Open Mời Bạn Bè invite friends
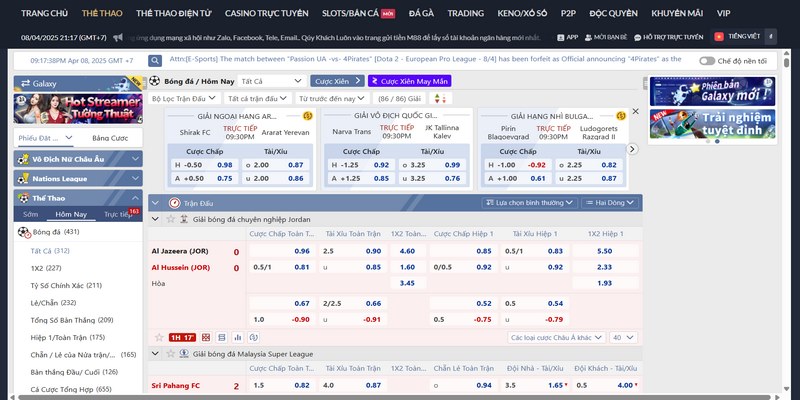The width and height of the screenshot is (800, 400). coord(606,37)
